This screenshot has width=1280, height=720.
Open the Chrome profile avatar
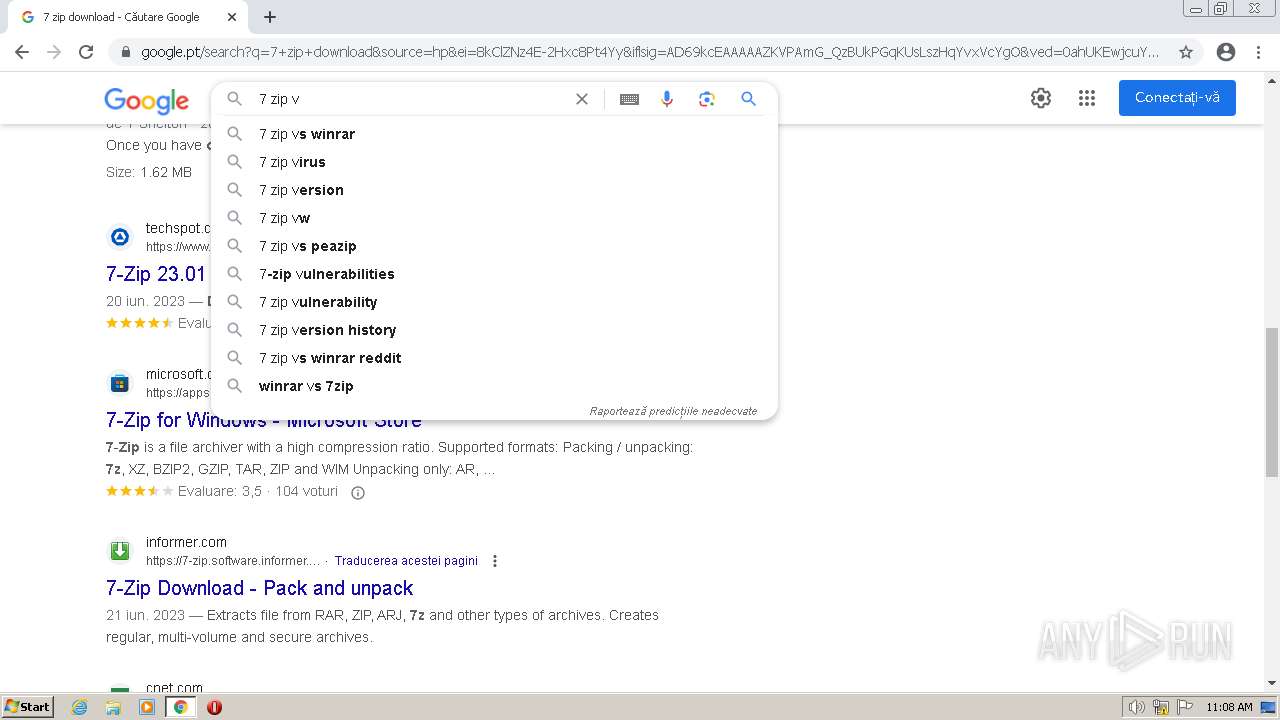pyautogui.click(x=1226, y=52)
